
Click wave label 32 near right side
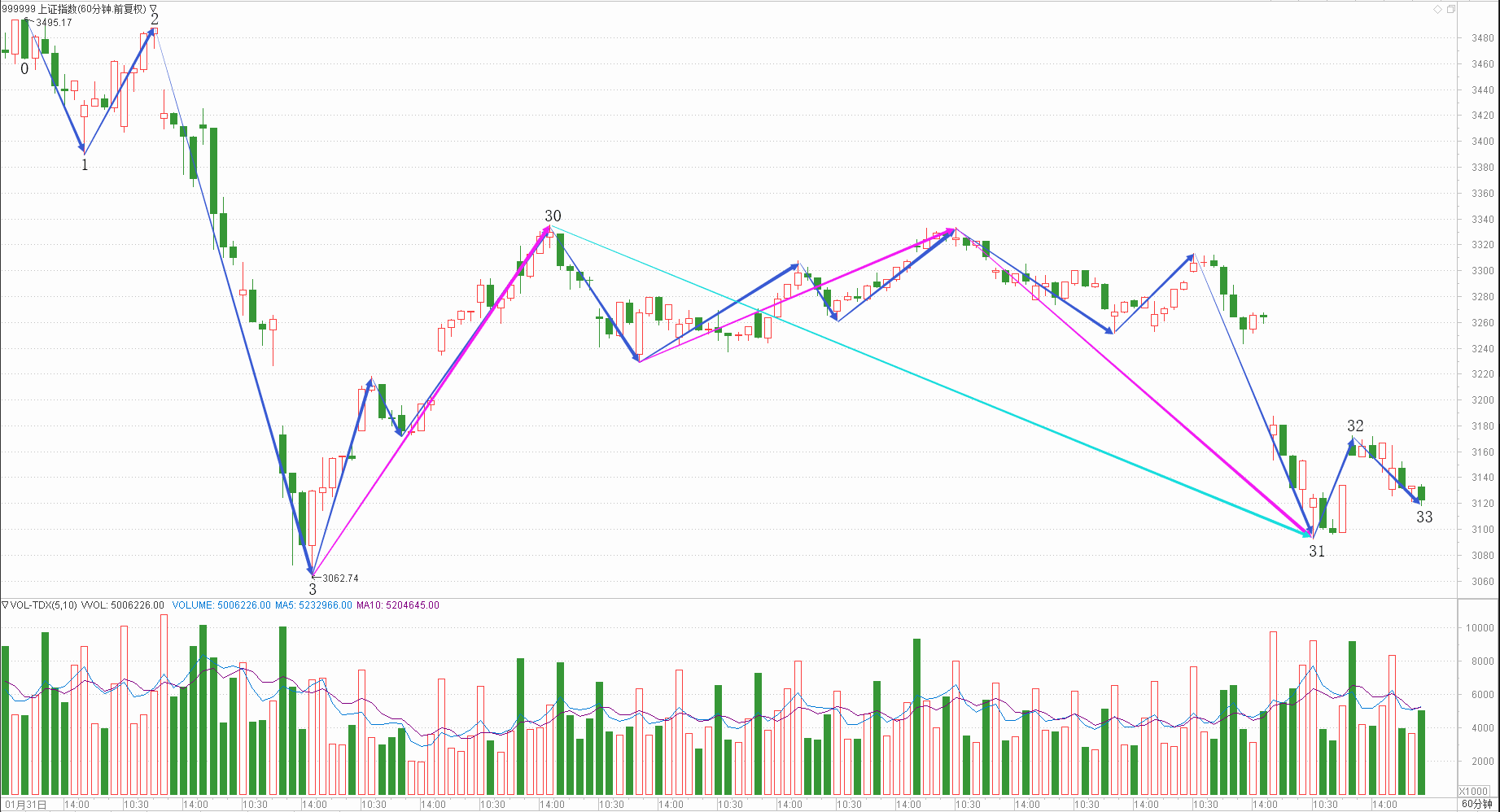point(1355,426)
